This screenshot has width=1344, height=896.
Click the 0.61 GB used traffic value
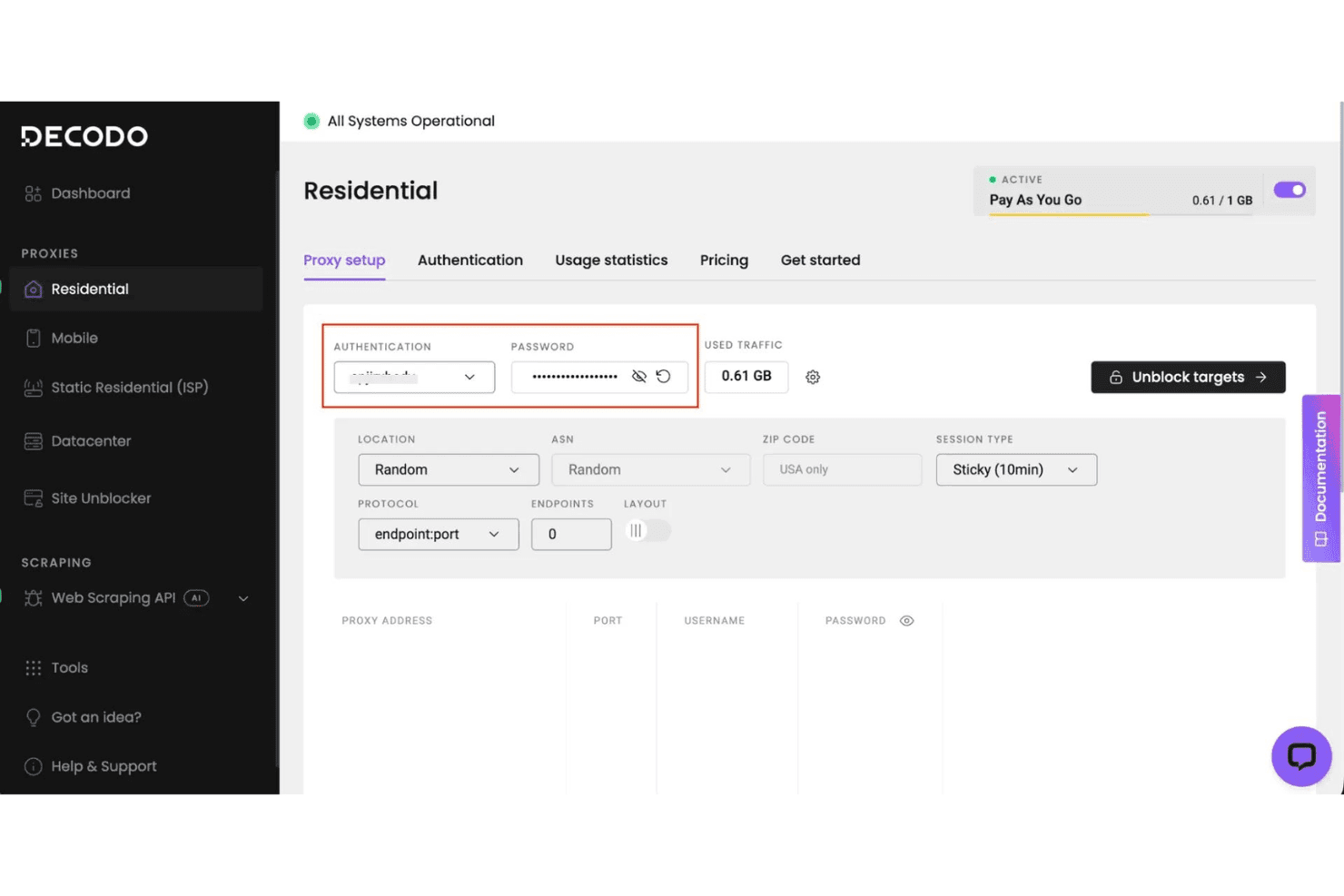click(x=746, y=376)
